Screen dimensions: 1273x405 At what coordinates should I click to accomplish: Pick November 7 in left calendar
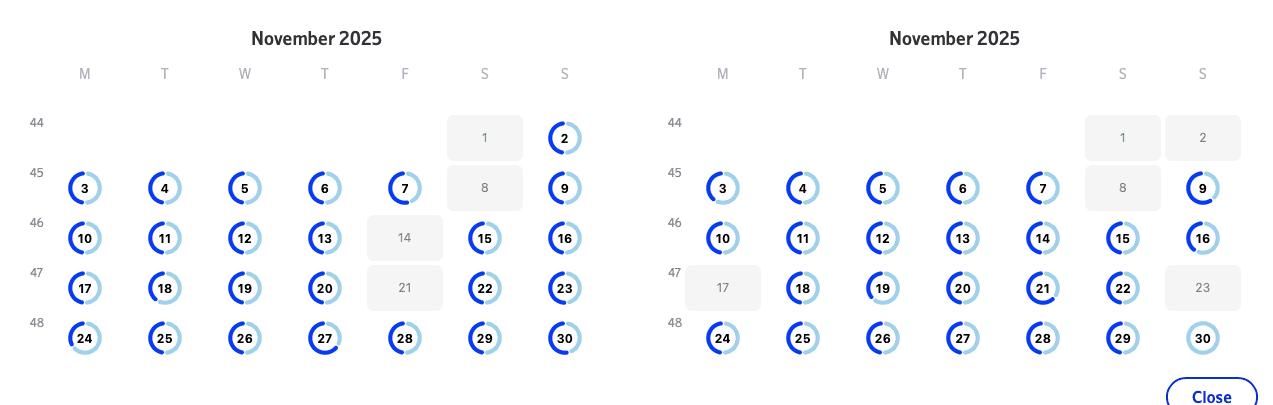point(405,188)
